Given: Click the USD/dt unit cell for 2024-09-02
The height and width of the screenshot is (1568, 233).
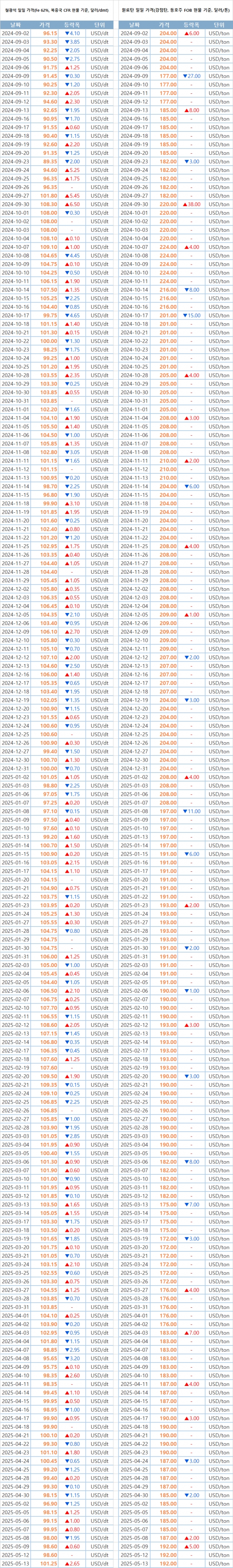Looking at the screenshot, I should tap(100, 33).
